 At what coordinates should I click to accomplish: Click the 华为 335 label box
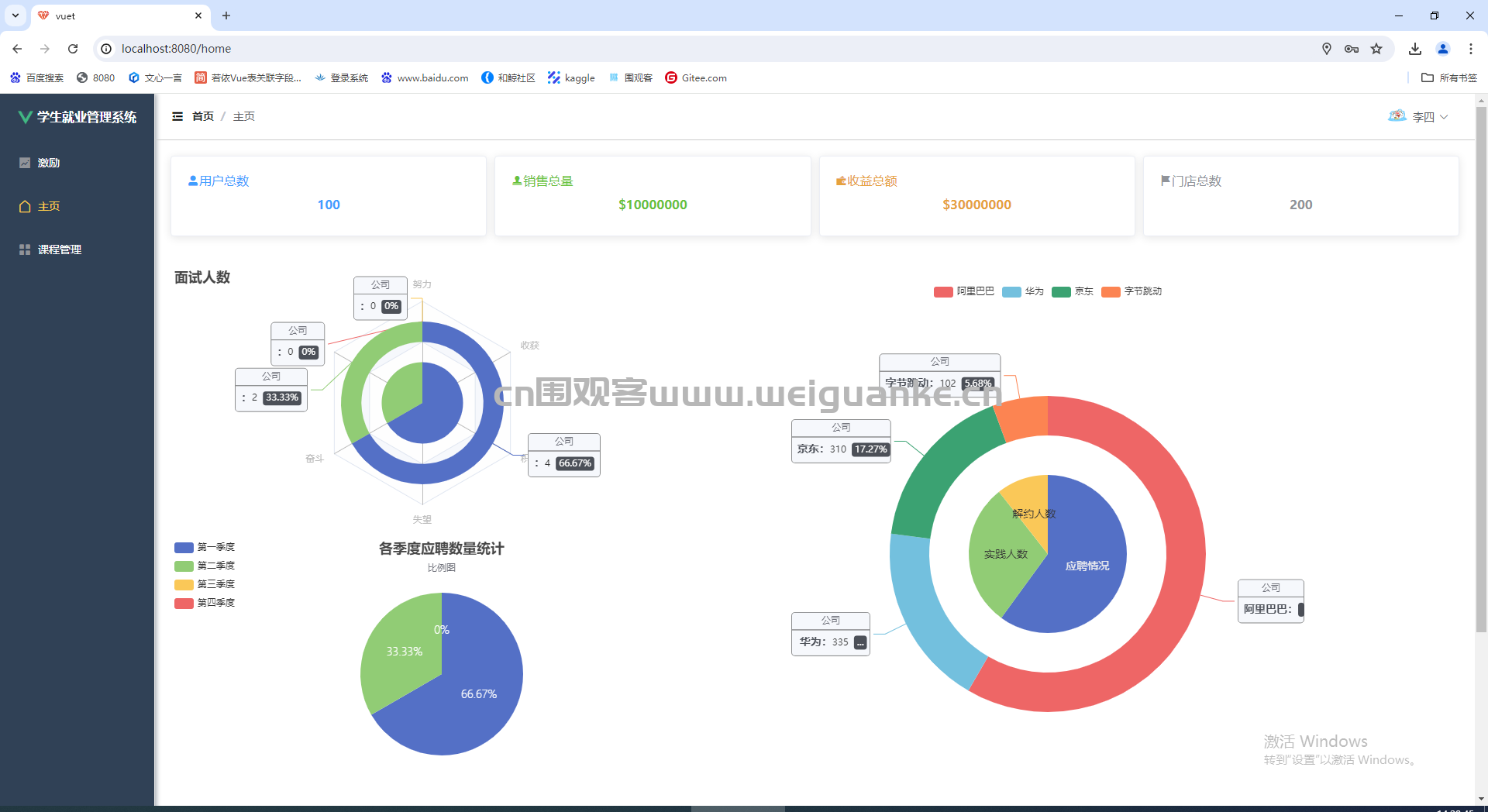(831, 634)
